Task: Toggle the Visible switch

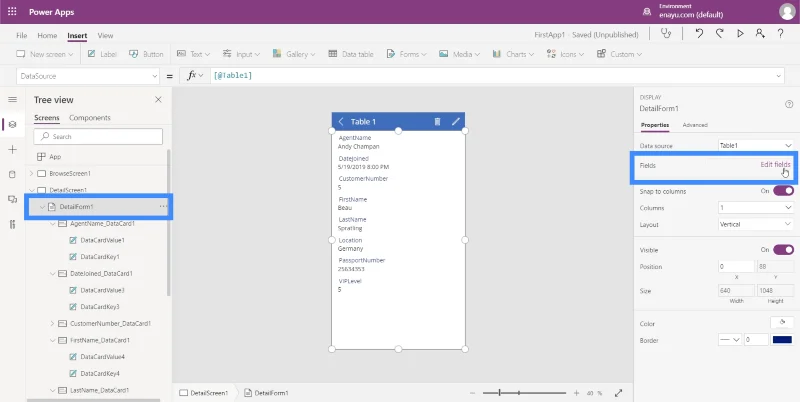Action: coord(783,249)
